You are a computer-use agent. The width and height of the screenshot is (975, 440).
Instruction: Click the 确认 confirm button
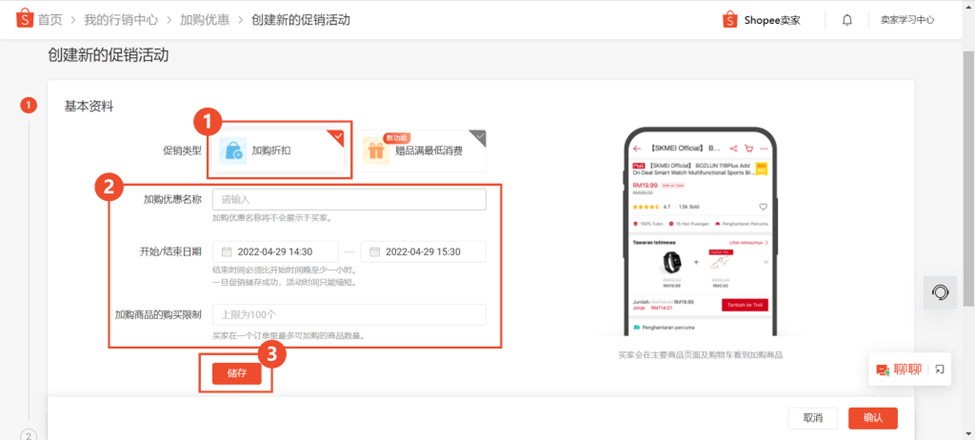[x=873, y=418]
